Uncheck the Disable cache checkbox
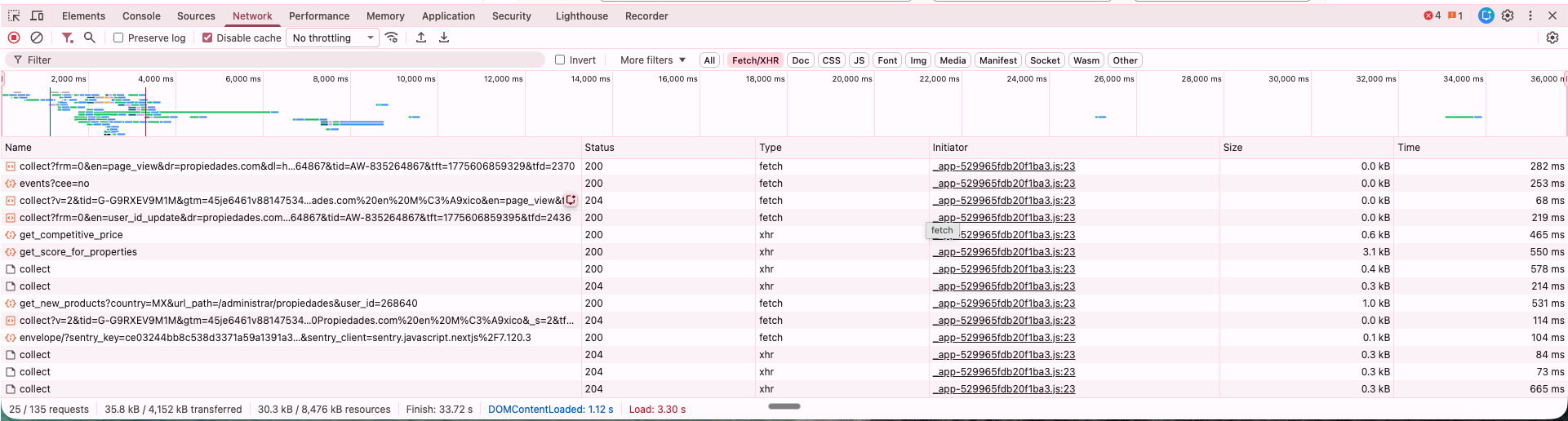 (x=207, y=38)
